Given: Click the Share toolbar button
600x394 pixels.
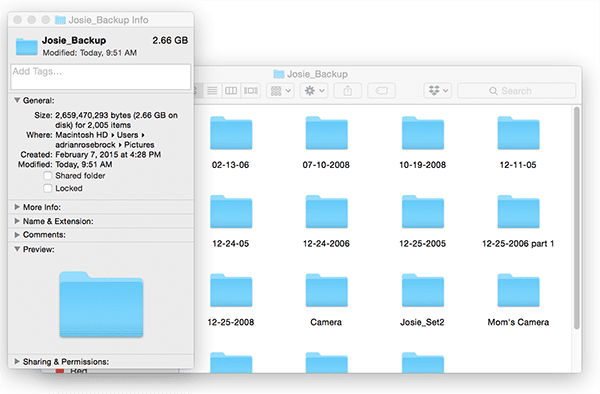Looking at the screenshot, I should 347,91.
